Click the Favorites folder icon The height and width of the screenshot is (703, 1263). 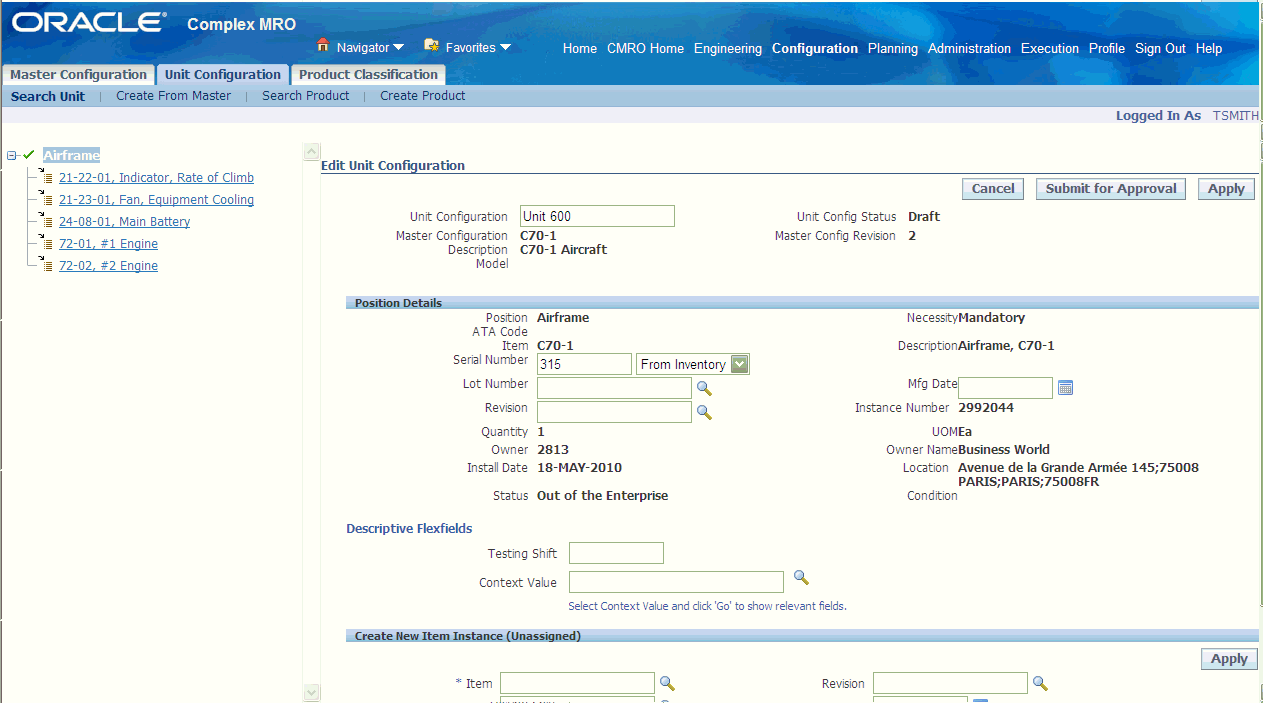pos(432,45)
